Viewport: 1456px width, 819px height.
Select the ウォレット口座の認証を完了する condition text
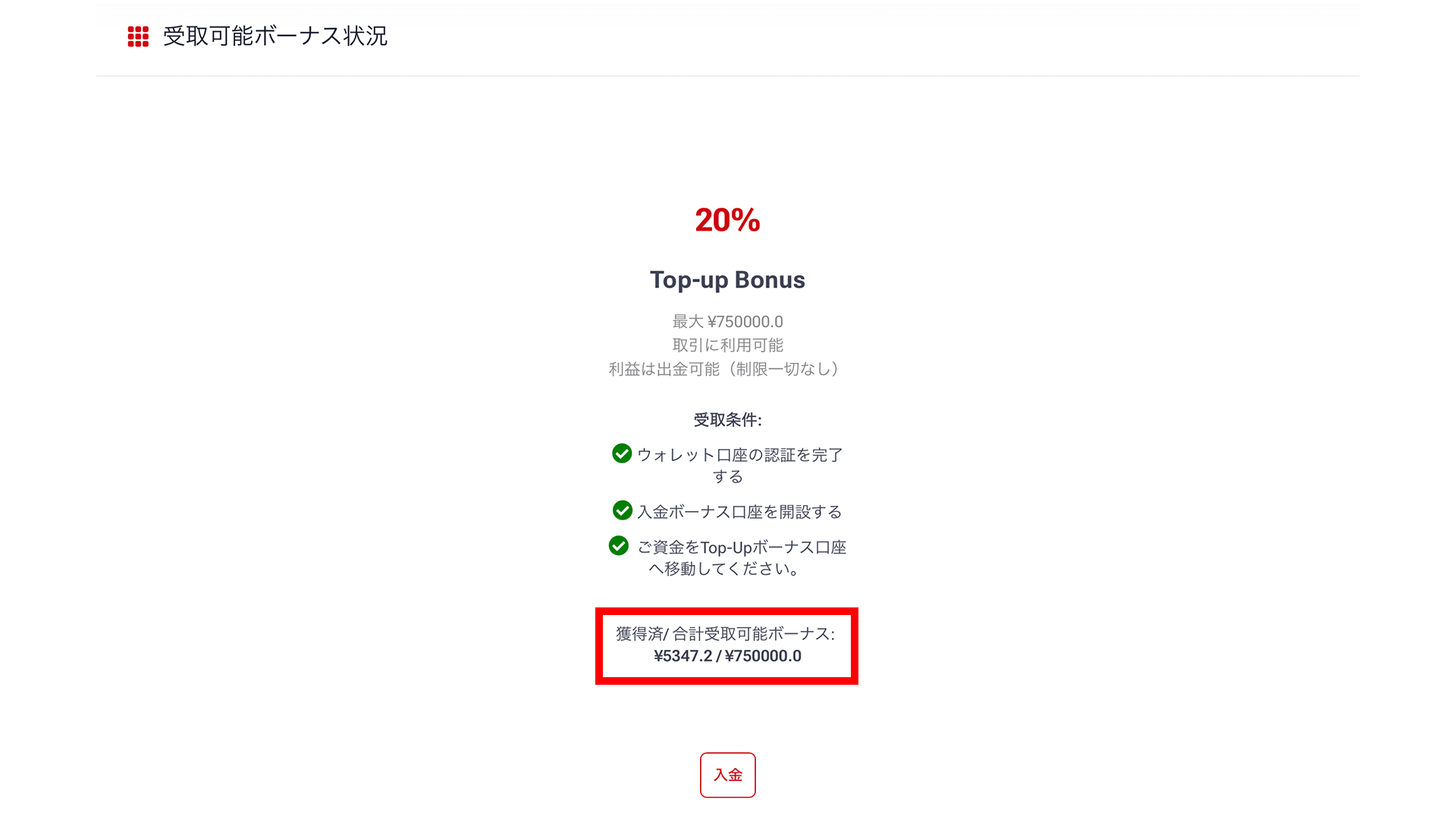click(739, 455)
